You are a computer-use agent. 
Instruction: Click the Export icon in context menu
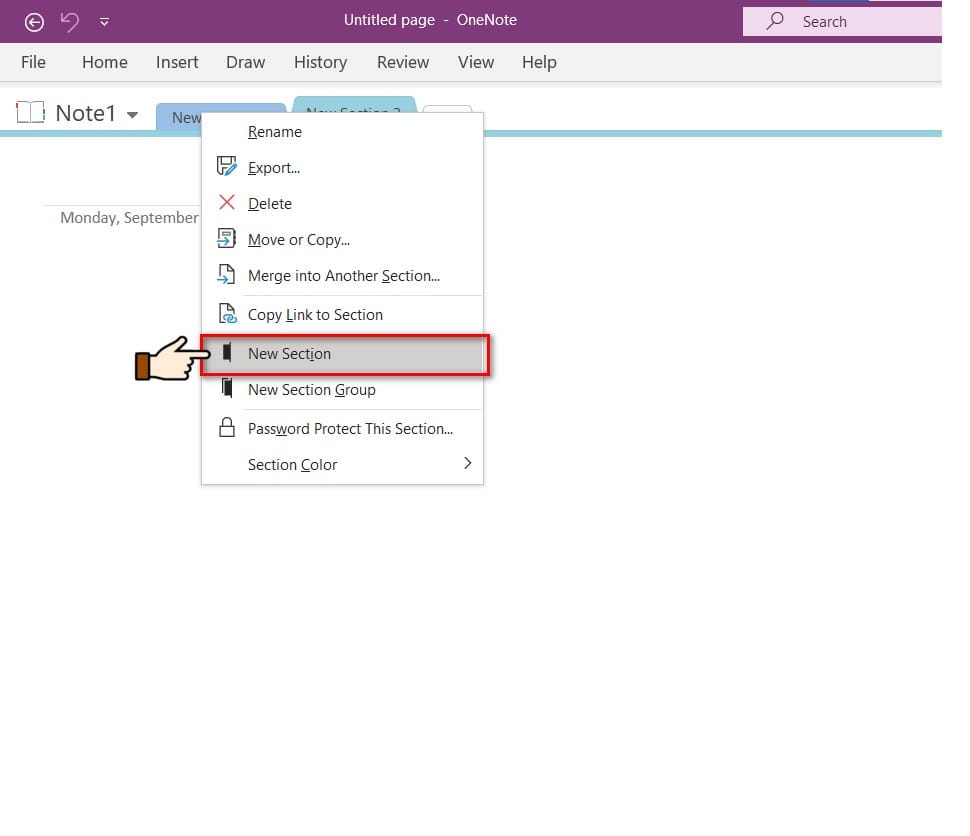226,166
